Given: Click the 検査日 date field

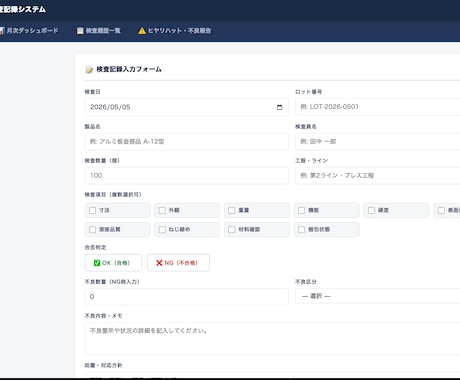Looking at the screenshot, I should (x=187, y=107).
